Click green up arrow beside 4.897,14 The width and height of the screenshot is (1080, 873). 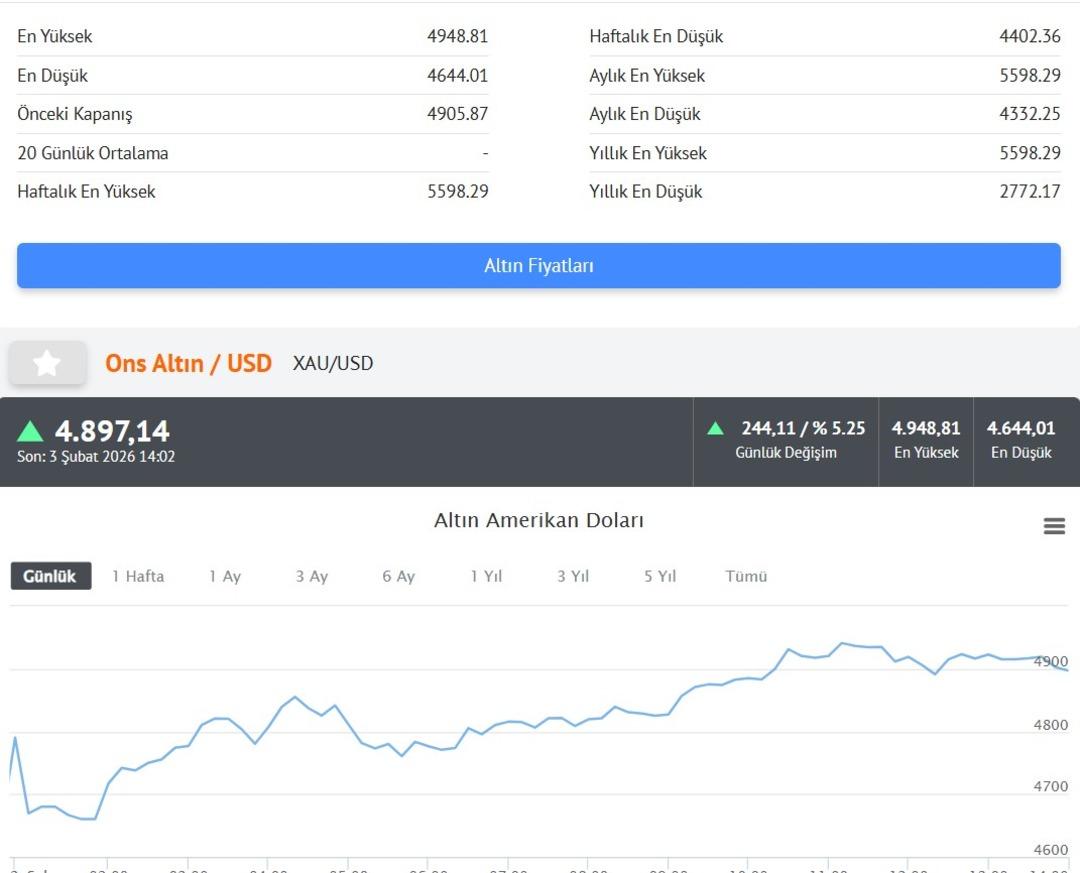tap(31, 431)
